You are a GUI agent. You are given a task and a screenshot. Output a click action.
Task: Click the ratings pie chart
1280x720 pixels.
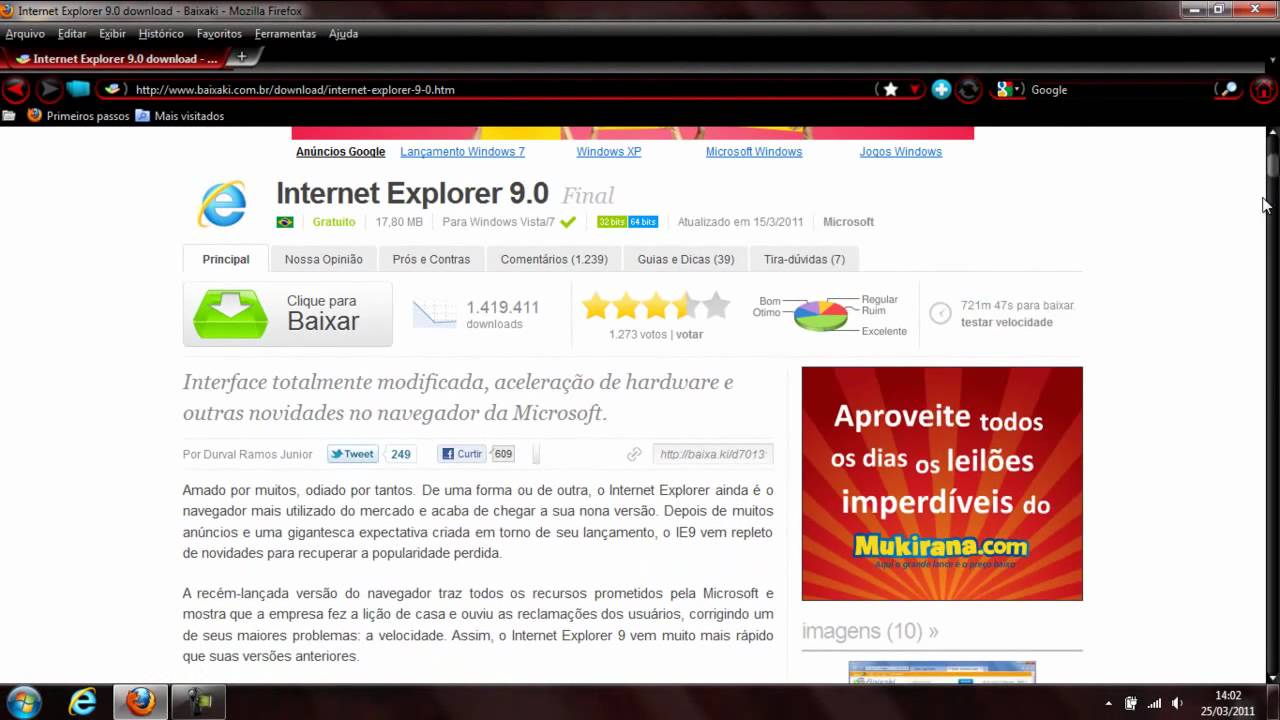point(820,315)
